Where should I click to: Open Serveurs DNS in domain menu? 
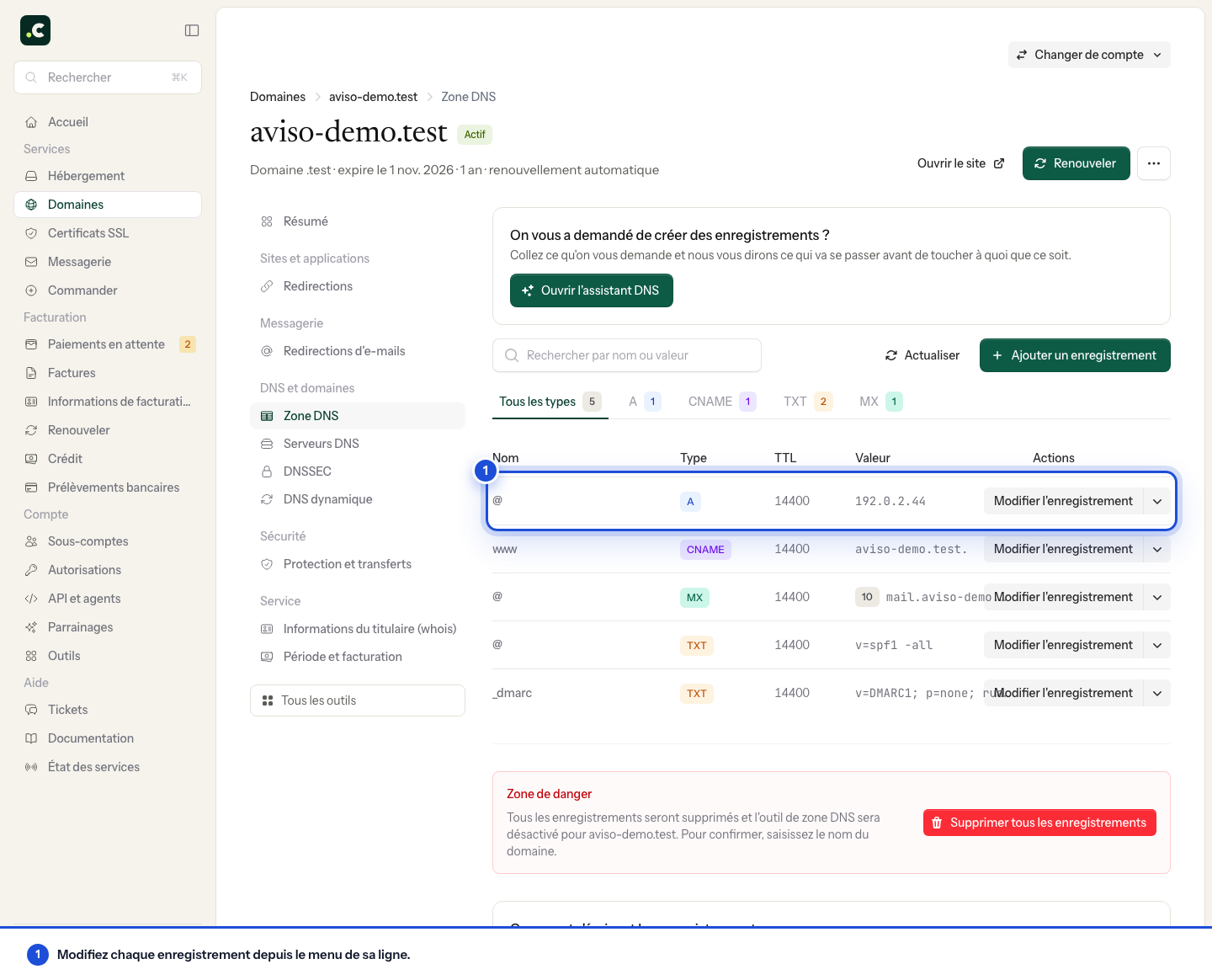point(358,444)
